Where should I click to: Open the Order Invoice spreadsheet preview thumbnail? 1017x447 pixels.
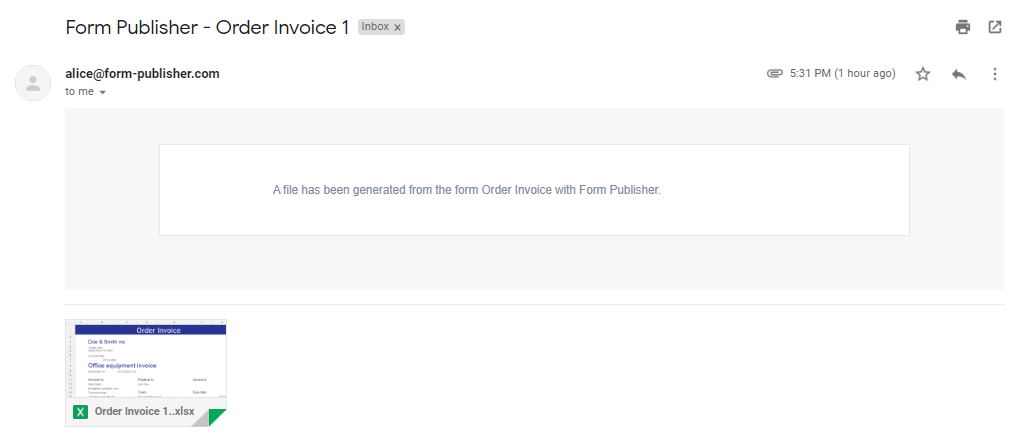pyautogui.click(x=146, y=362)
